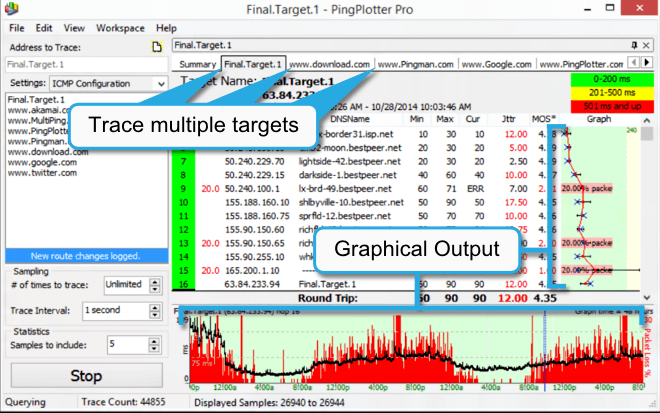Click the Trace Interval 1 second field
660x413 pixels.
[116, 311]
